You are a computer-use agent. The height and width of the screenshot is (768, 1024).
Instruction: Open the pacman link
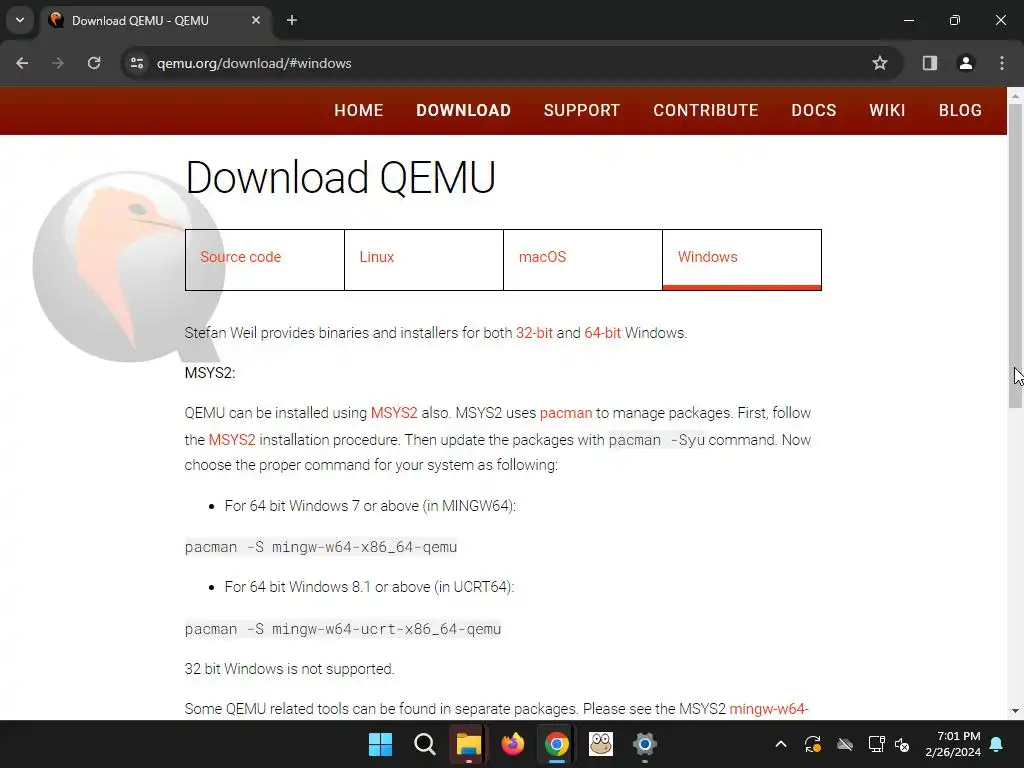point(566,413)
